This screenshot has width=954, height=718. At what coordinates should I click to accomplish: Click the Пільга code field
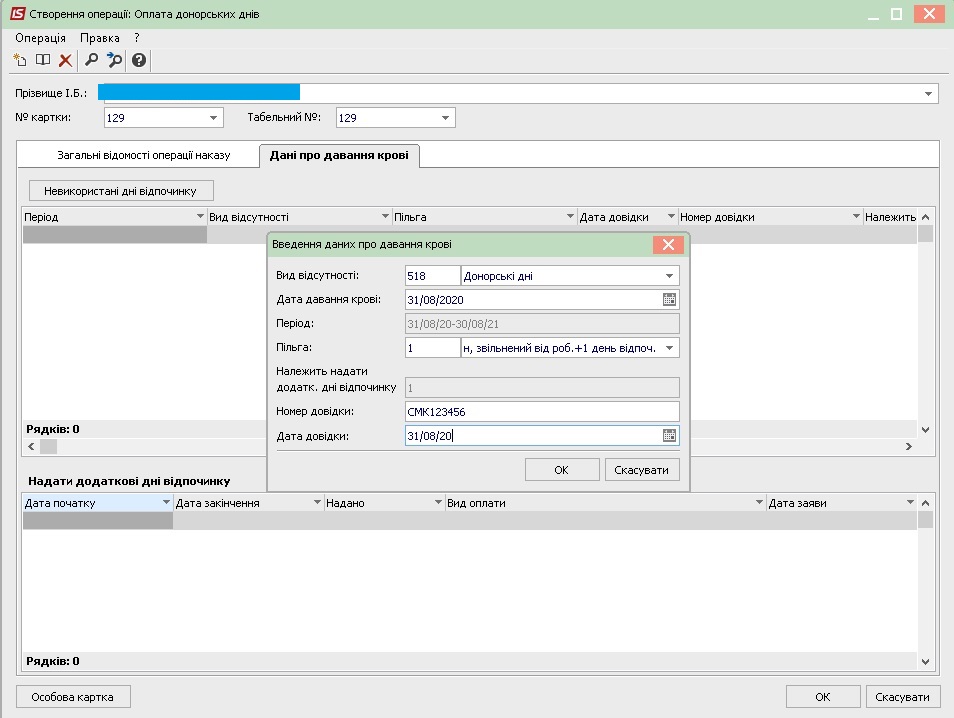[433, 348]
